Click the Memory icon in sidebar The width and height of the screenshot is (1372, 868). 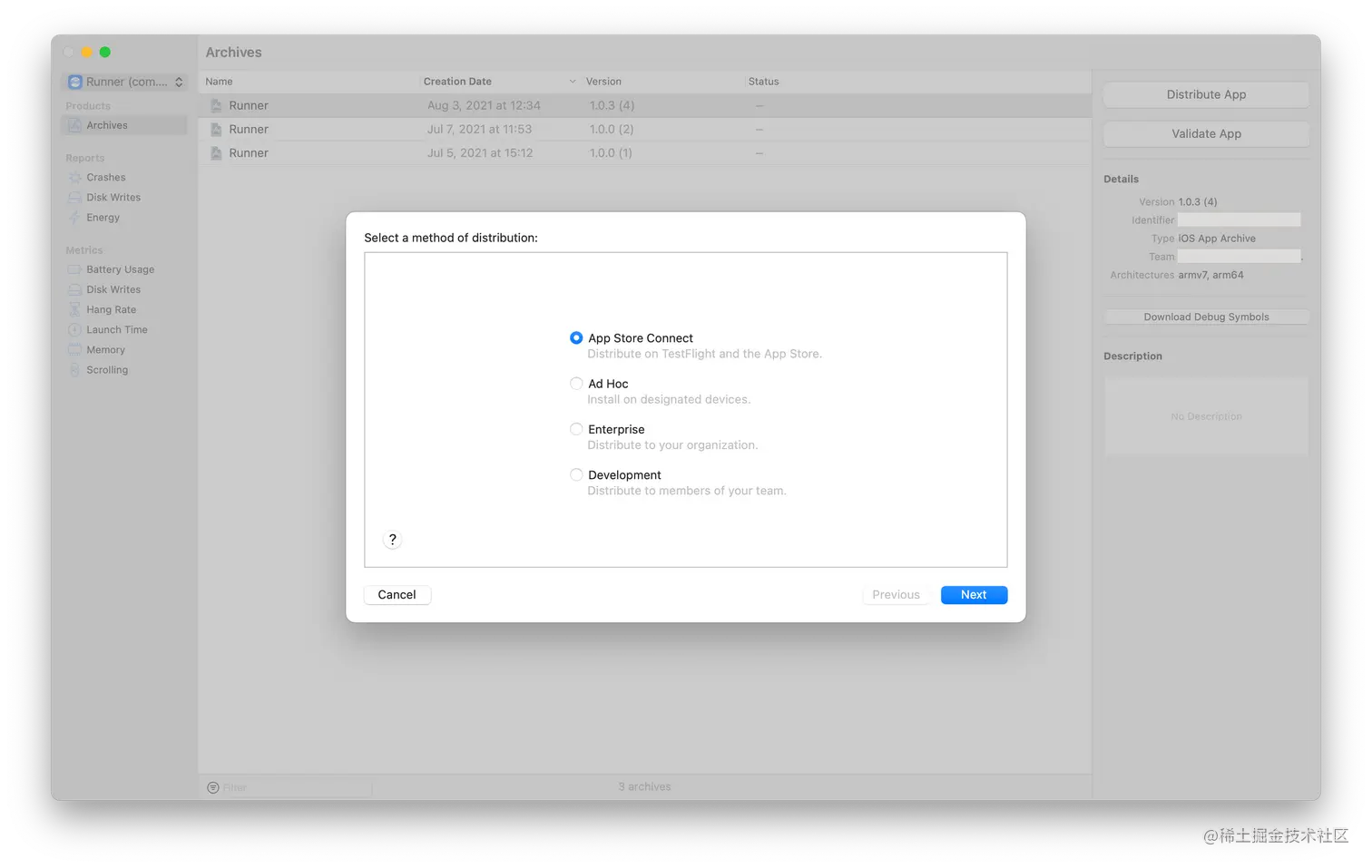point(74,350)
